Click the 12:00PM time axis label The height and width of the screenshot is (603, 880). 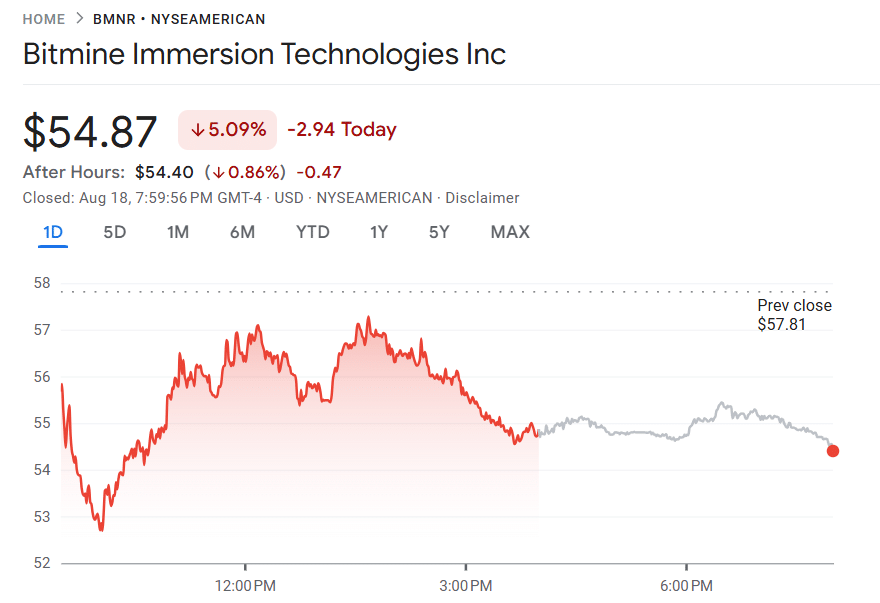[x=245, y=585]
